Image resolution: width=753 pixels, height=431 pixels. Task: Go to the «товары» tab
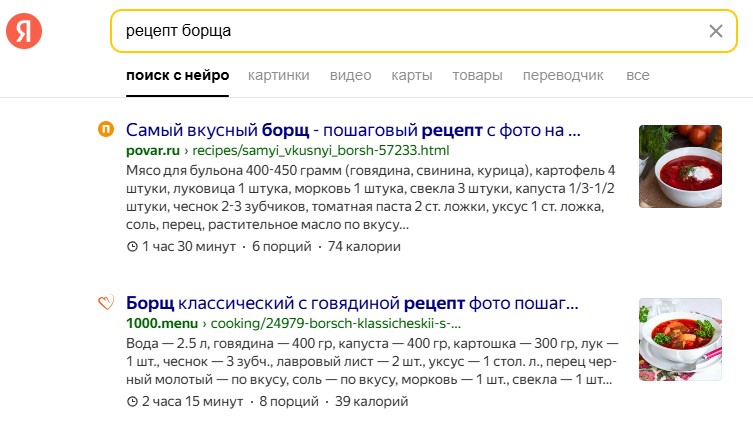tap(477, 75)
